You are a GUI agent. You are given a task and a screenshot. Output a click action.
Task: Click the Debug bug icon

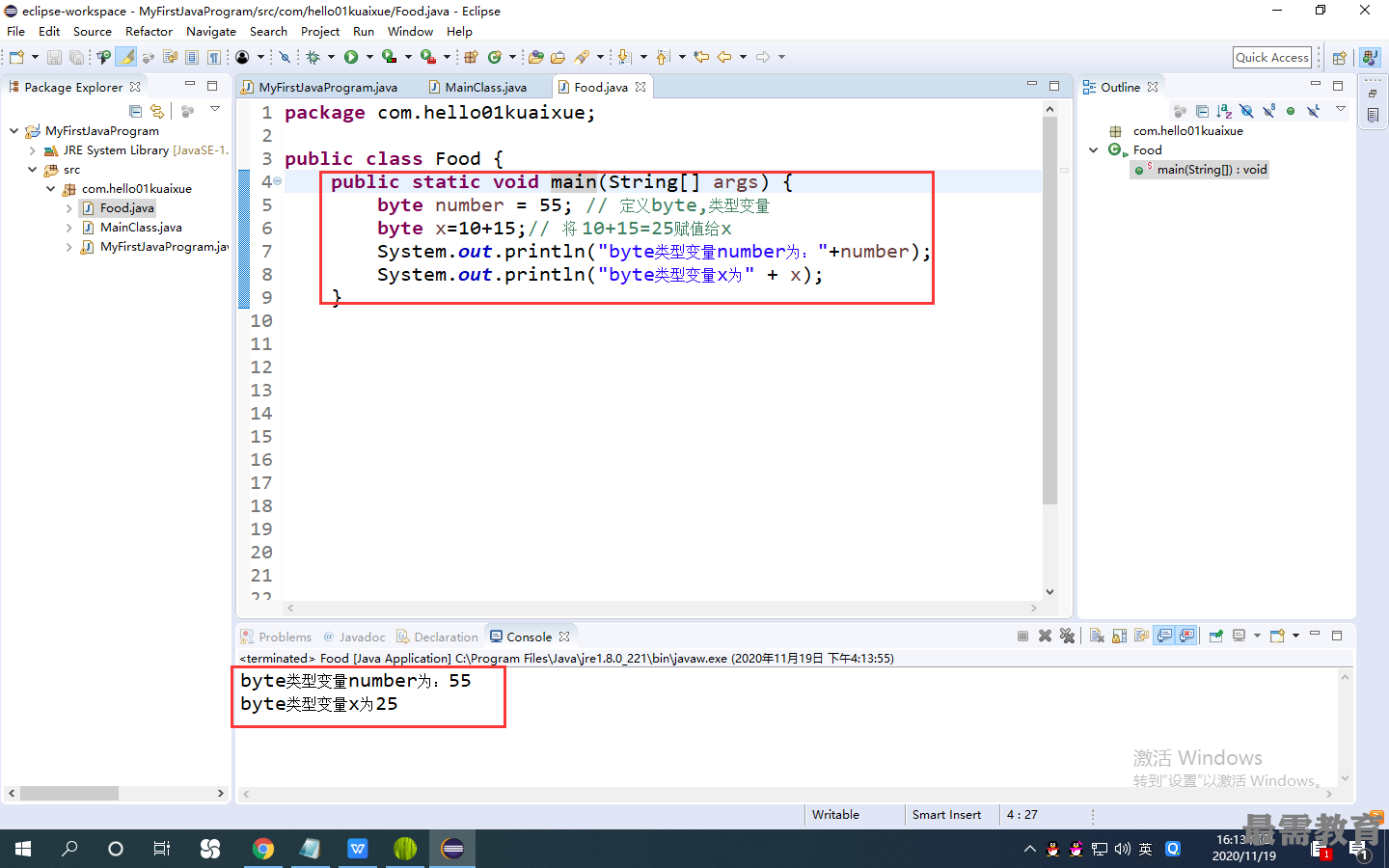pos(313,57)
